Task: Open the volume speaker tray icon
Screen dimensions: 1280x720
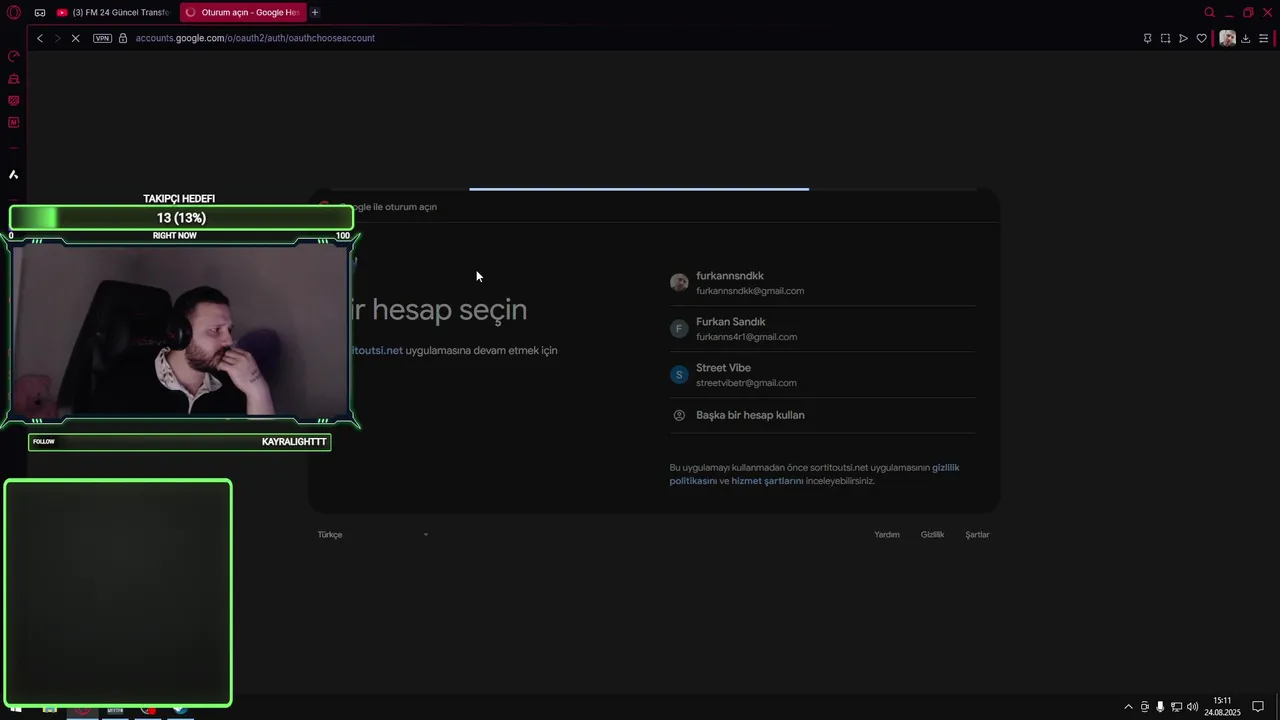Action: point(1192,707)
